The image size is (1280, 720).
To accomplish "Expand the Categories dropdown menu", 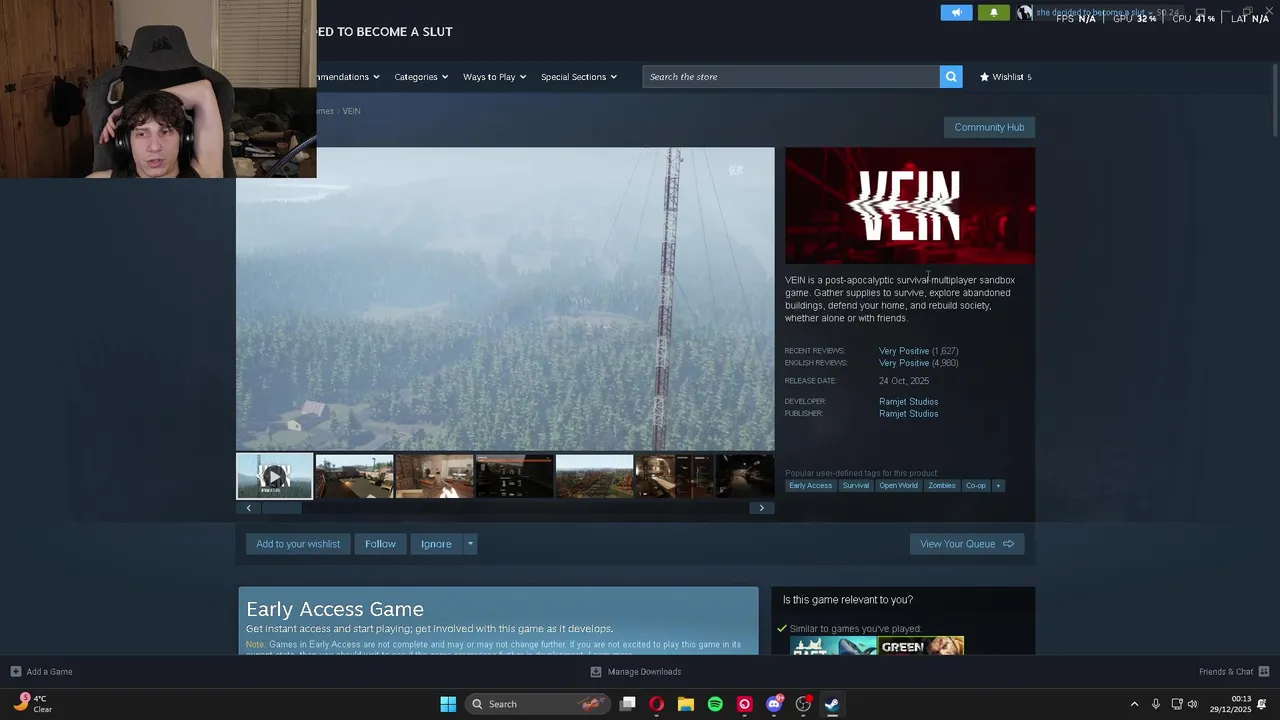I will tap(421, 77).
